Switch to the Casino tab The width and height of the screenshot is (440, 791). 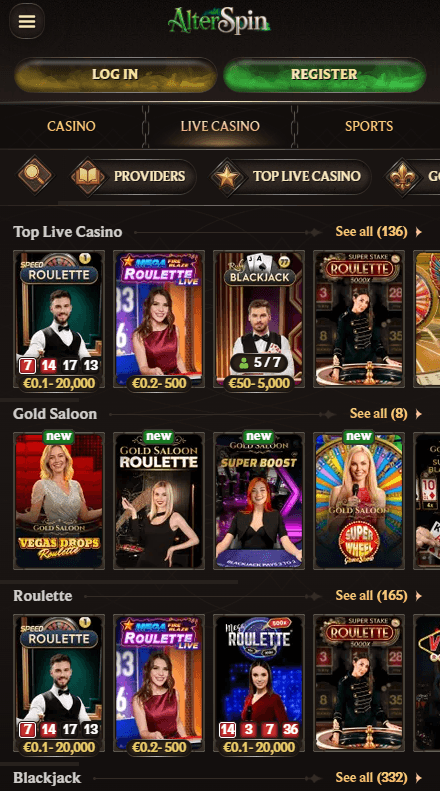(x=71, y=126)
